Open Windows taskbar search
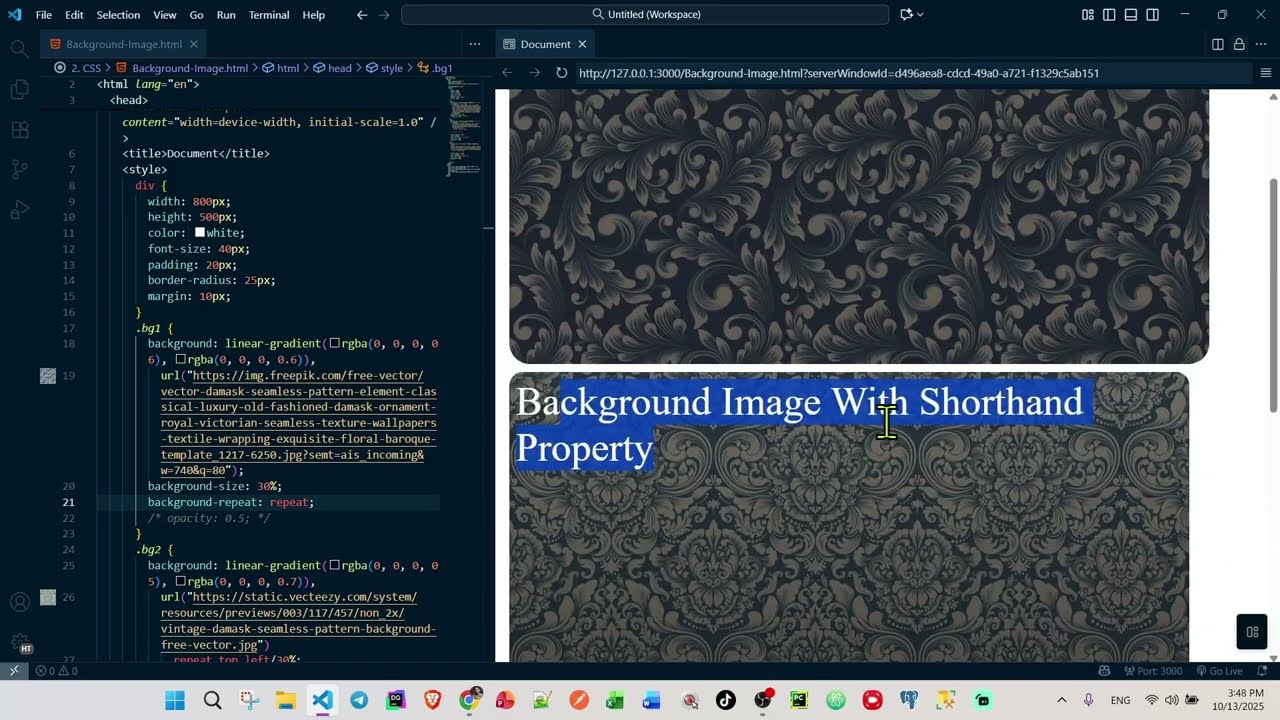 (x=212, y=700)
